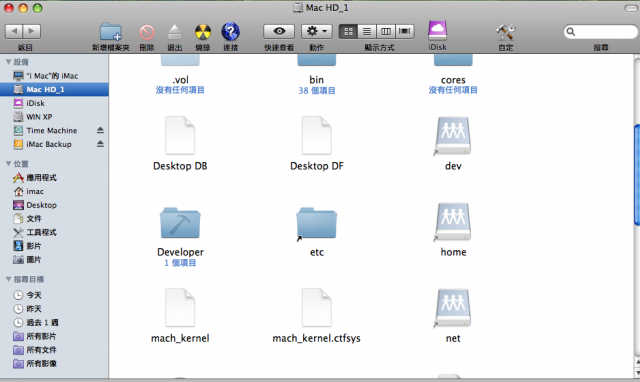Screen dimensions: 640x382
Task: Select the mach_kernel.ctfsys file icon
Action: [x=316, y=308]
